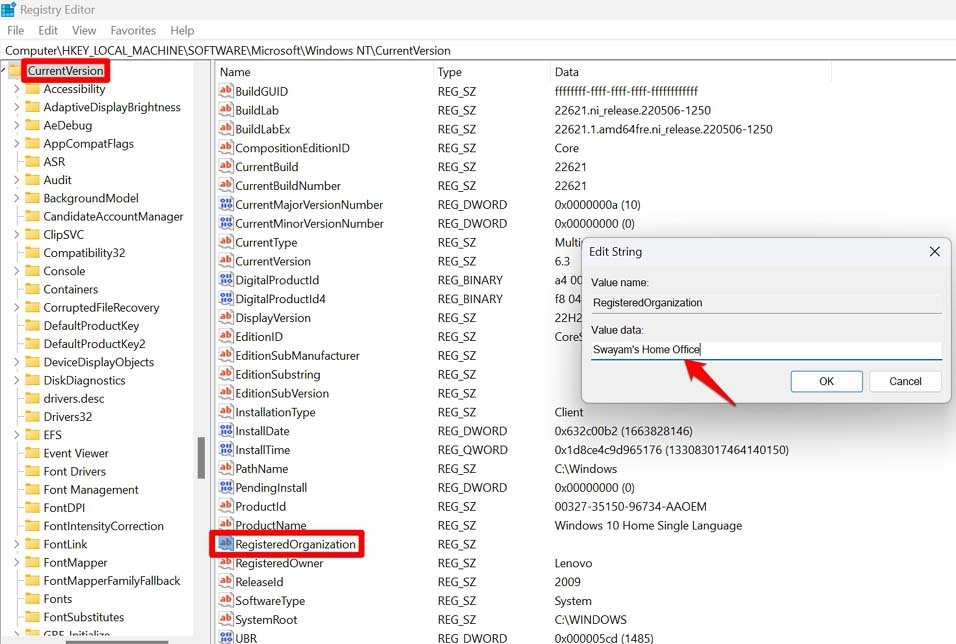Select the ReleaseId value

click(x=259, y=582)
